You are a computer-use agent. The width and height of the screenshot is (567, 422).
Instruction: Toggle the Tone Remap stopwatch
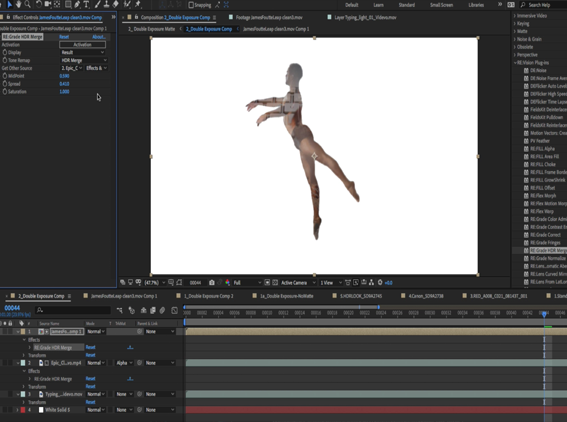pos(5,60)
